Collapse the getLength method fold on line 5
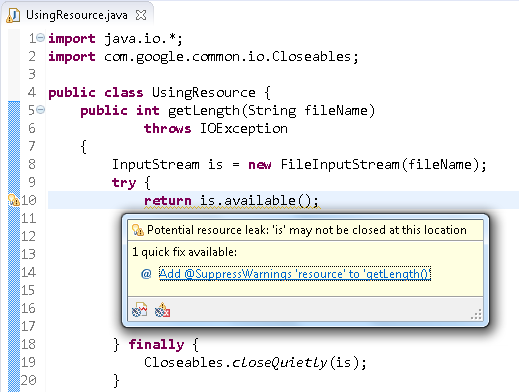 [x=40, y=109]
